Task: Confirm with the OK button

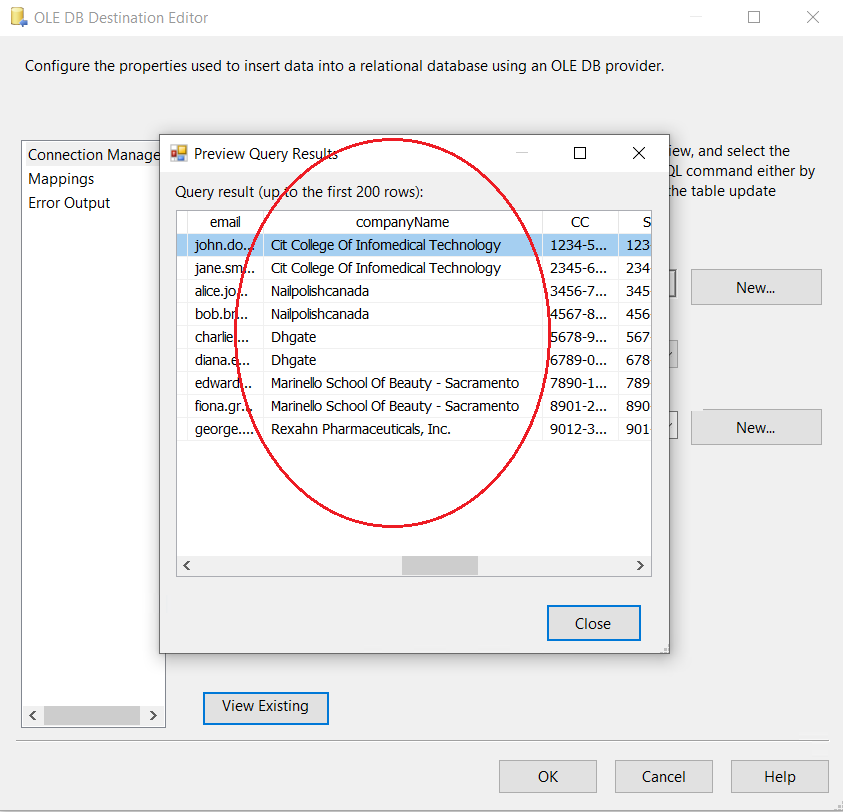Action: [547, 777]
